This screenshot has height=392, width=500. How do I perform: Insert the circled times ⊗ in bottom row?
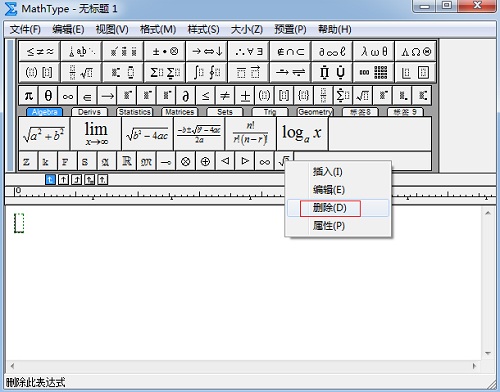pyautogui.click(x=186, y=161)
